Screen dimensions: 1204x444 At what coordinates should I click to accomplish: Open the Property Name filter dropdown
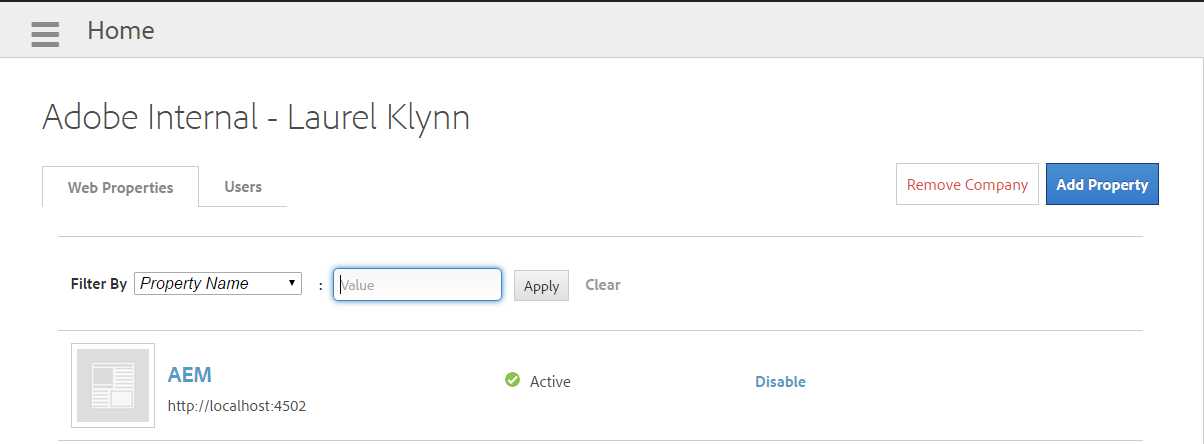click(x=217, y=284)
